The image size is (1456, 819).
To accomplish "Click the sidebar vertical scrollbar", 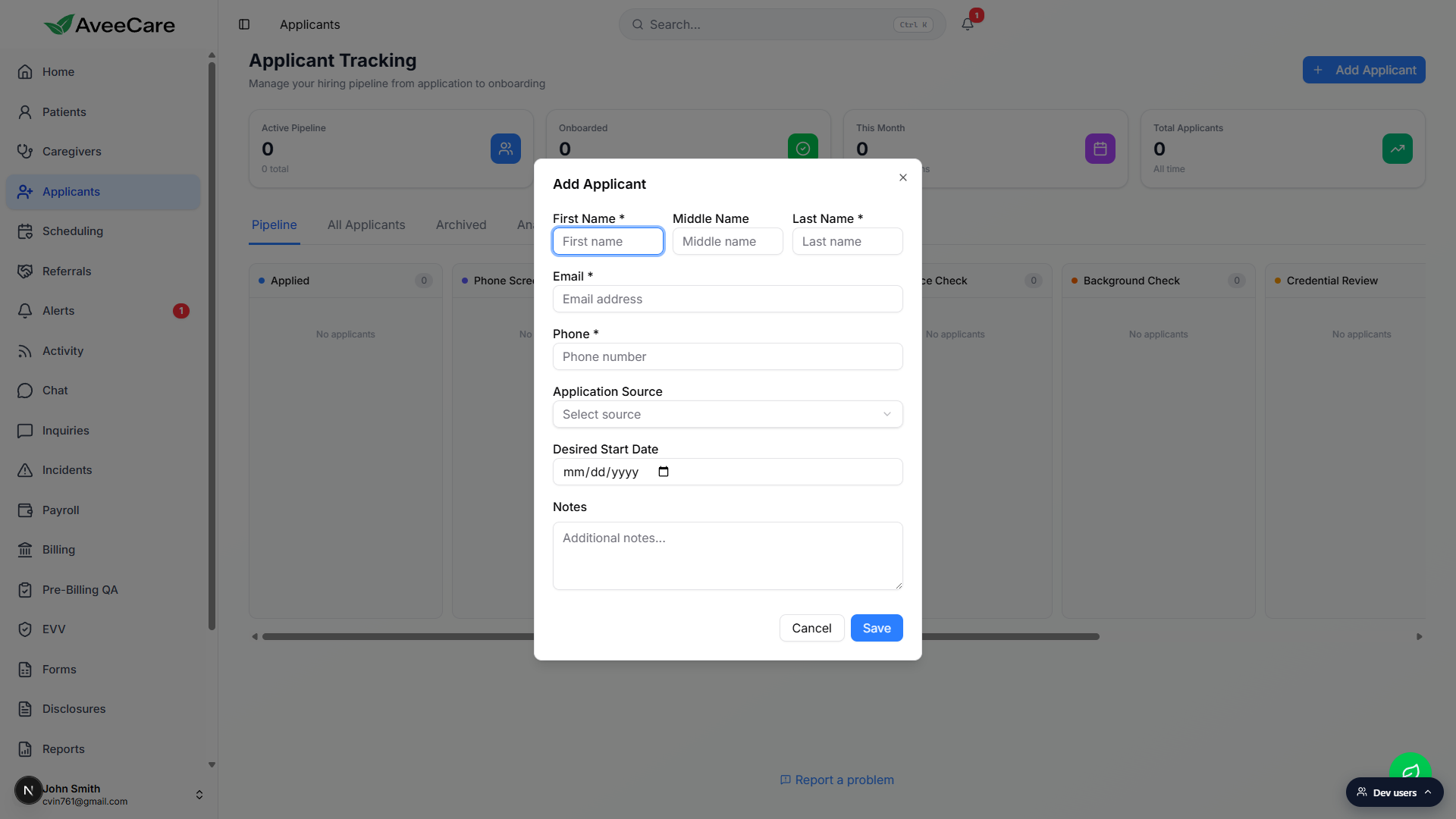I will [212, 346].
